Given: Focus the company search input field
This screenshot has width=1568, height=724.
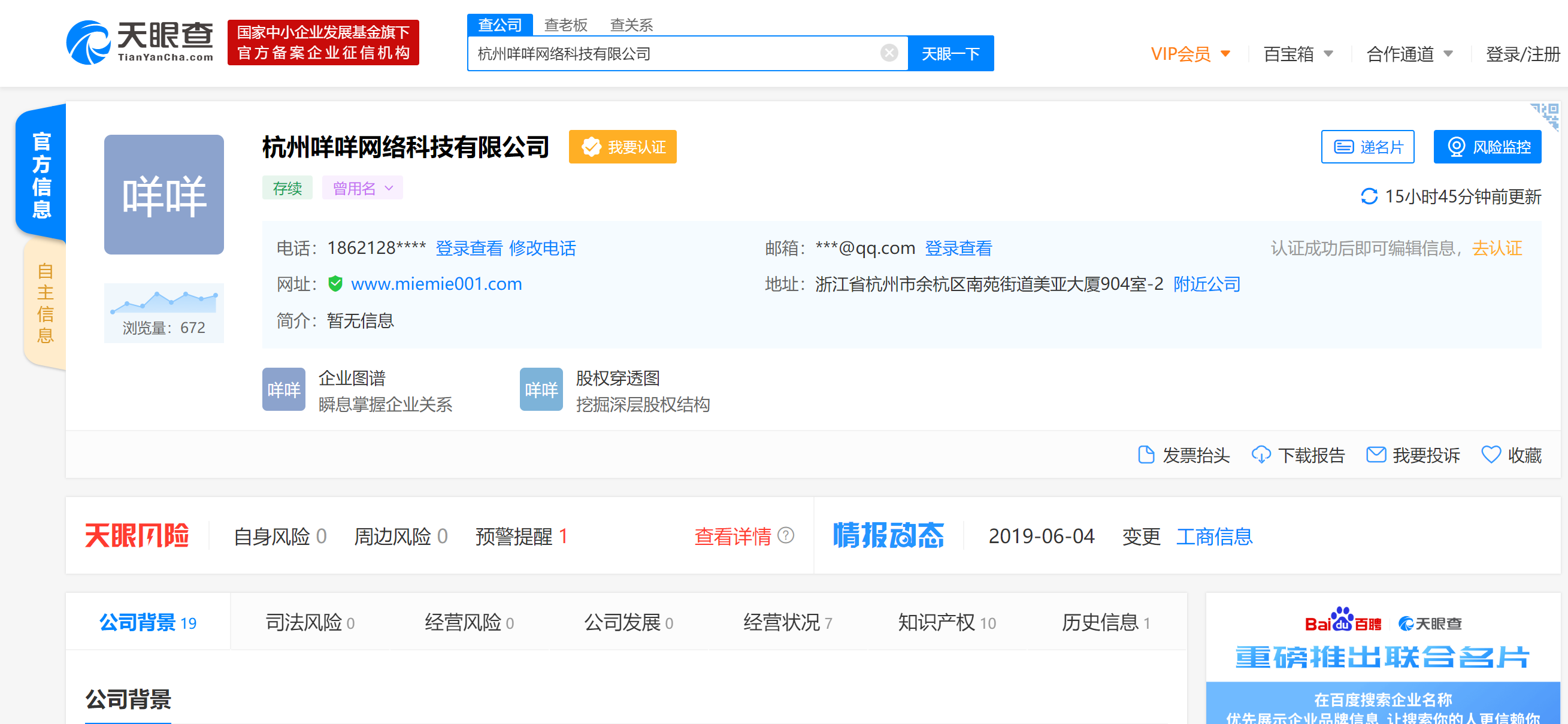Looking at the screenshot, I should pos(676,53).
